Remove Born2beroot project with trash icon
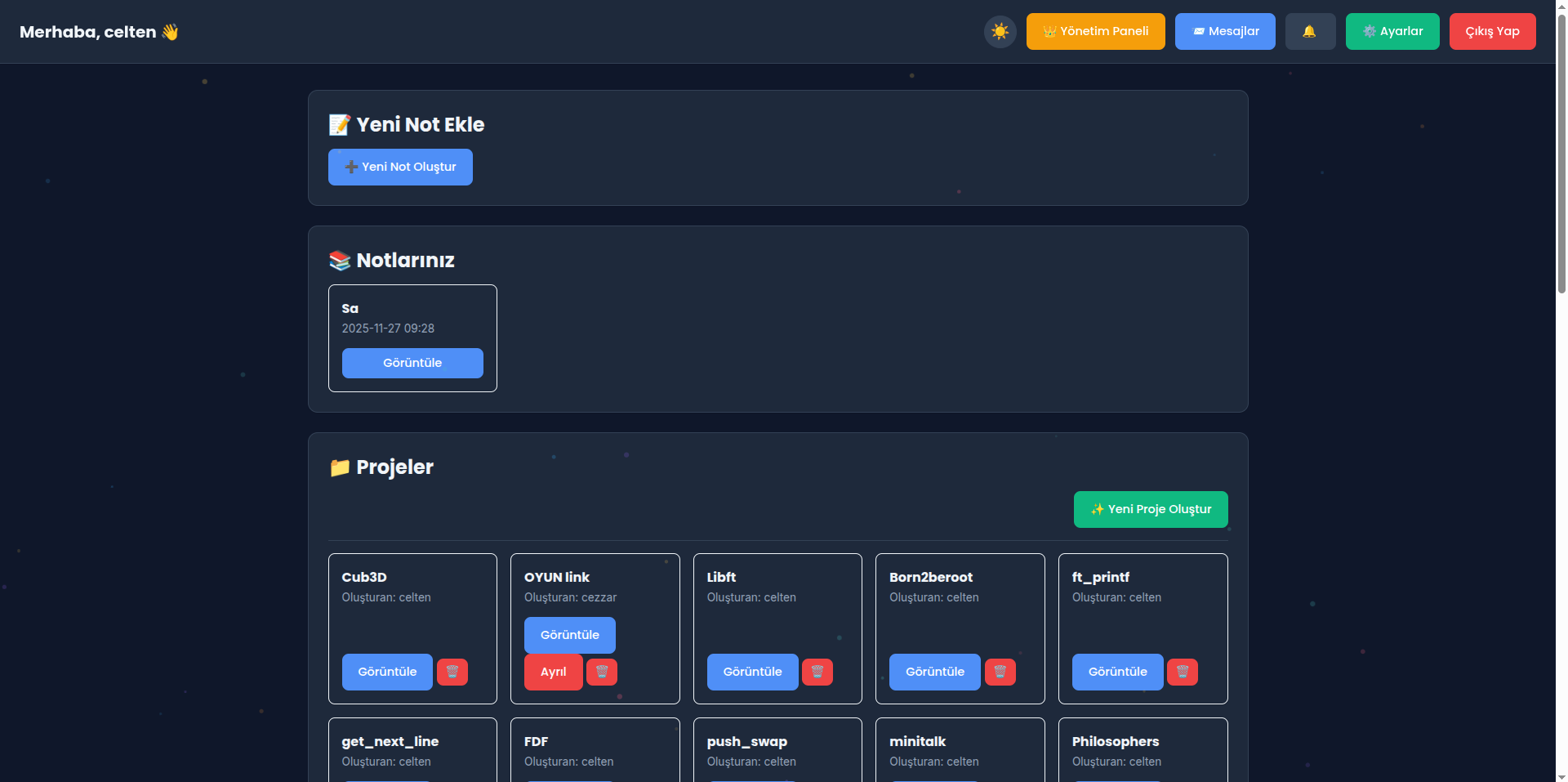Viewport: 1568px width, 782px height. point(1000,672)
